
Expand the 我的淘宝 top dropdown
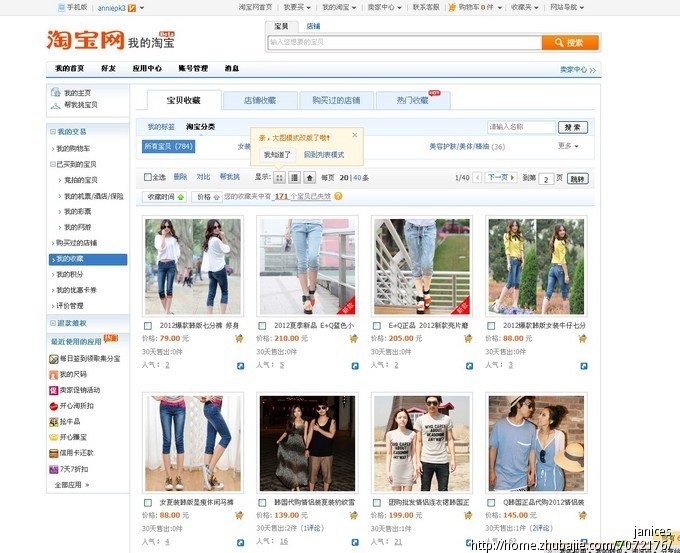pos(339,7)
